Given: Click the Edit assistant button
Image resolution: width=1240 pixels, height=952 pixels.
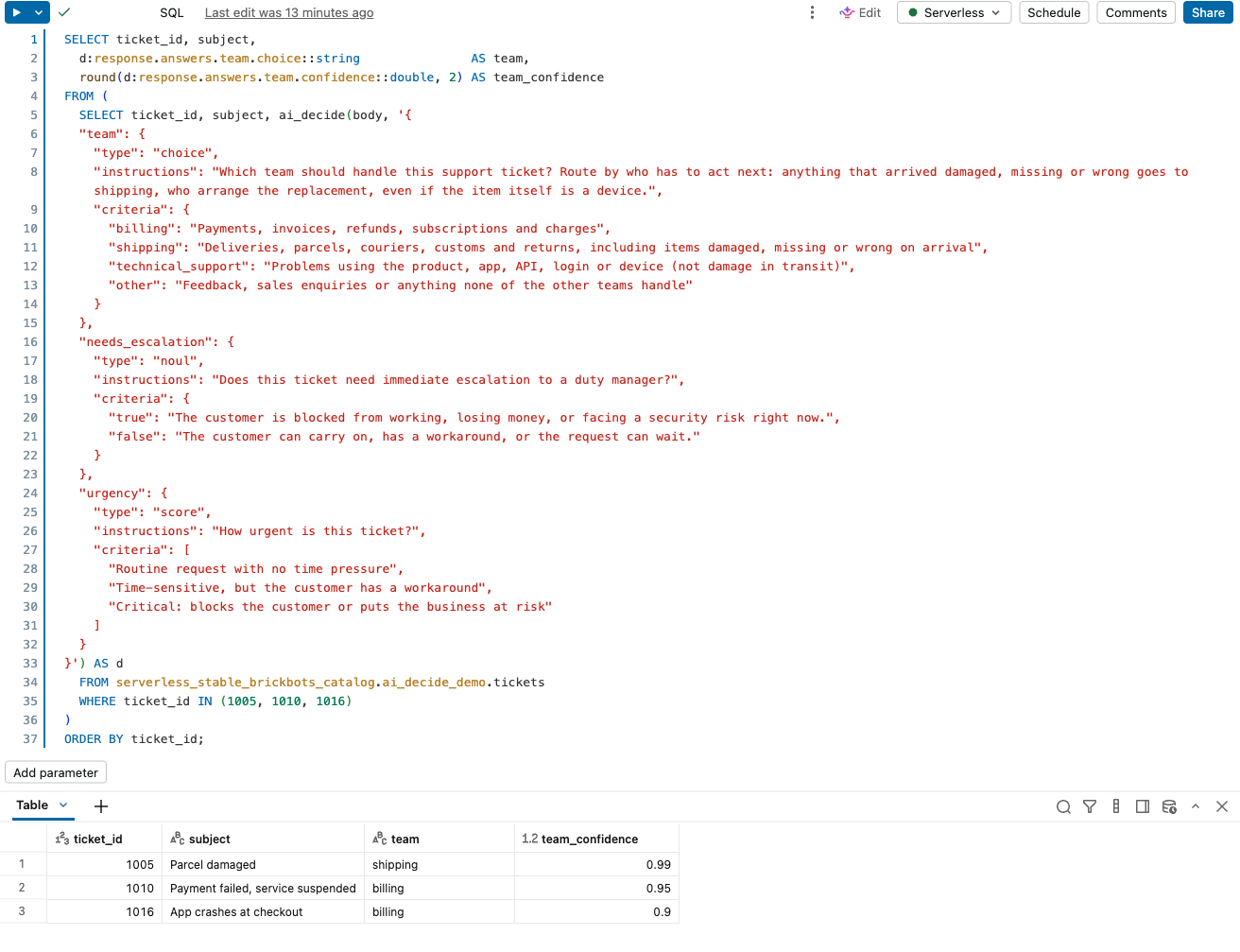Looking at the screenshot, I should 860,12.
